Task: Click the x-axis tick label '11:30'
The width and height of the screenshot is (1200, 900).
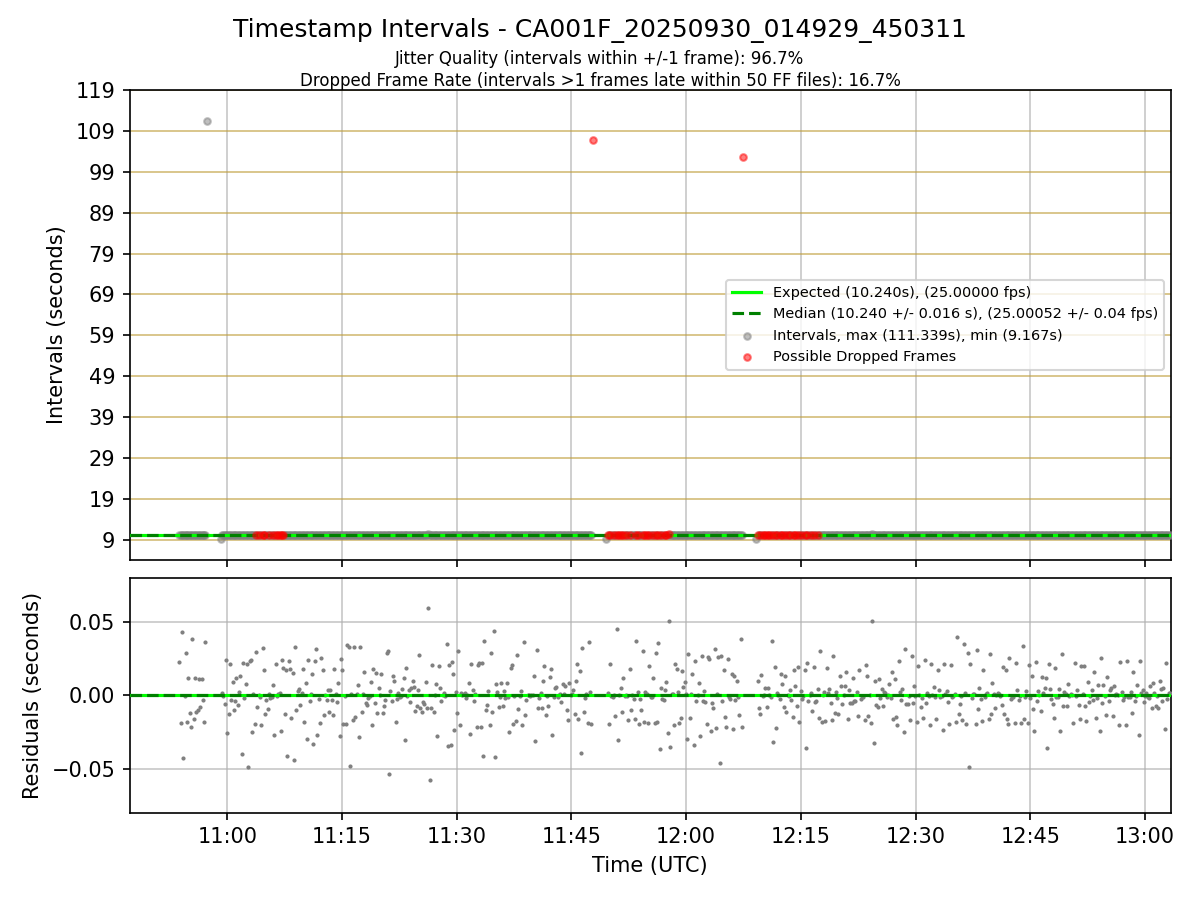Action: coord(457,835)
